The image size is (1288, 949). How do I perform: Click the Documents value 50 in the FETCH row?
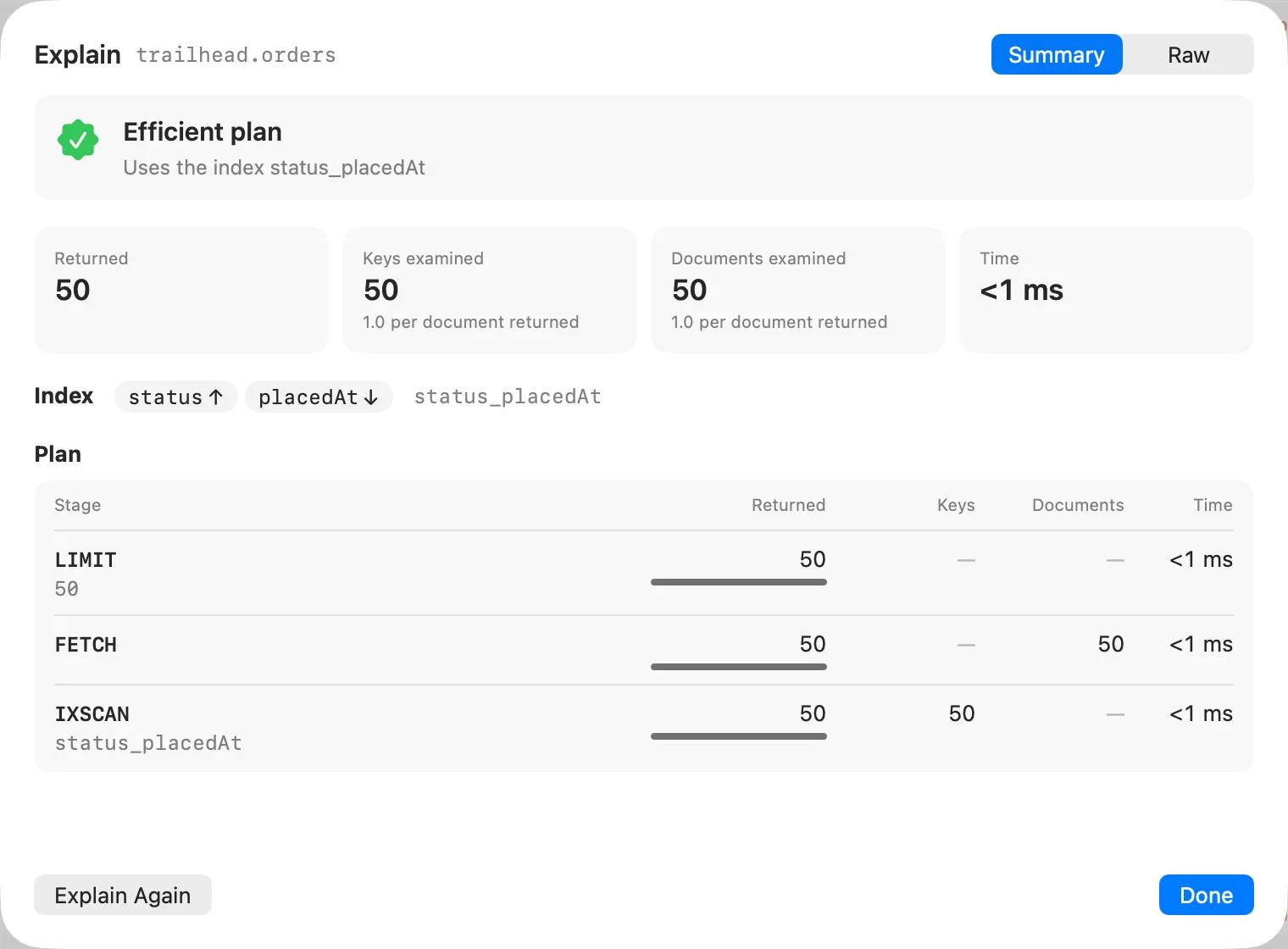1111,644
